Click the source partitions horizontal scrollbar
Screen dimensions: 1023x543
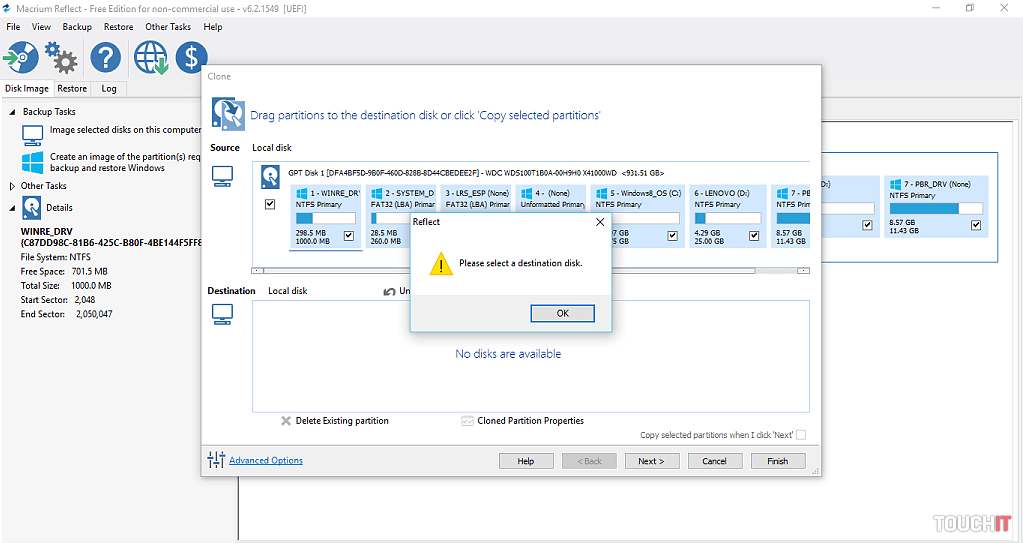click(x=530, y=270)
